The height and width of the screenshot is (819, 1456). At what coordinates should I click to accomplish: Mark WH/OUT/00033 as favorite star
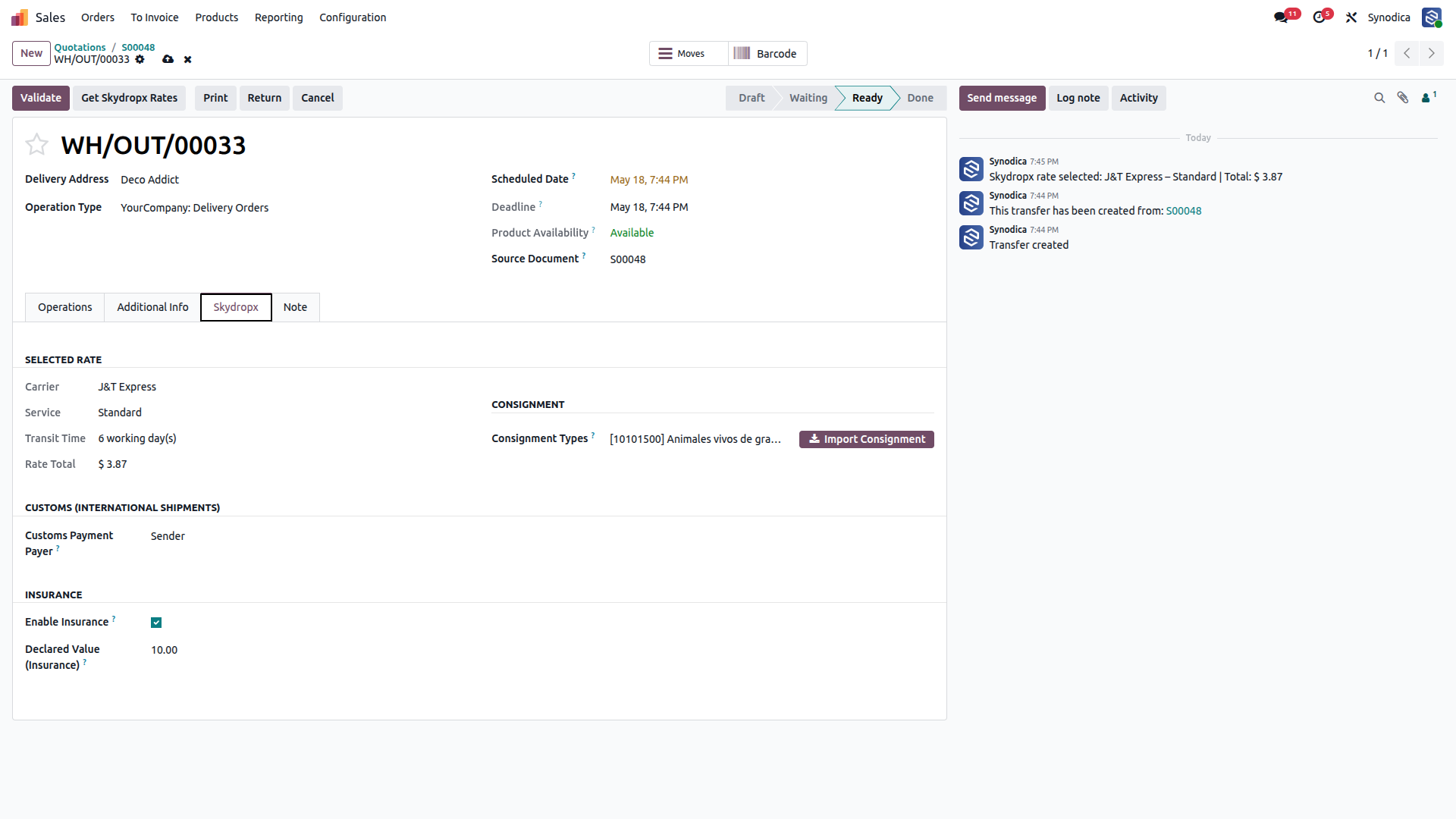tap(36, 144)
